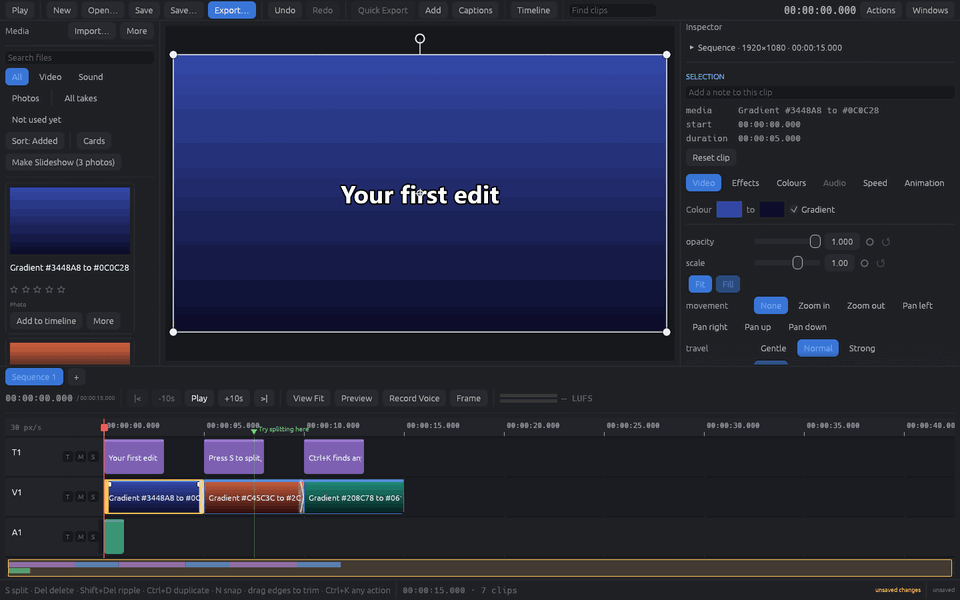Toggle the T button on track T1
The height and width of the screenshot is (600, 960).
coord(68,457)
